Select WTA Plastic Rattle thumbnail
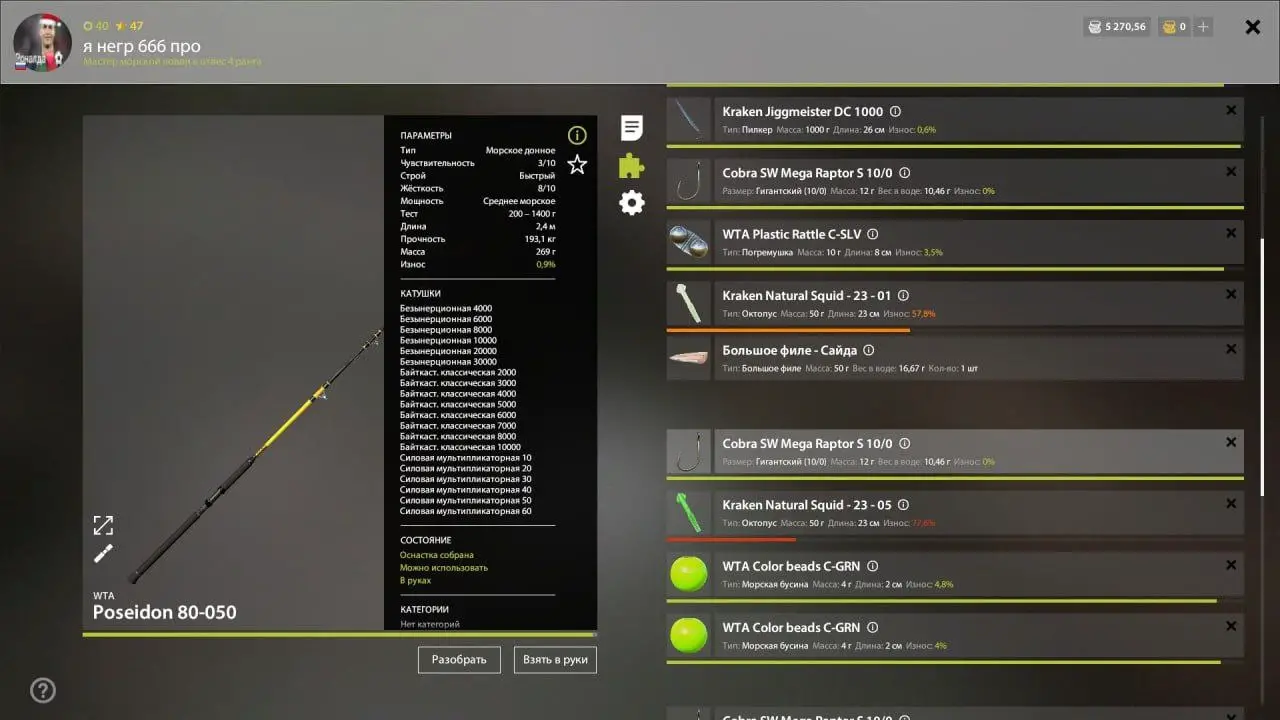 point(689,243)
